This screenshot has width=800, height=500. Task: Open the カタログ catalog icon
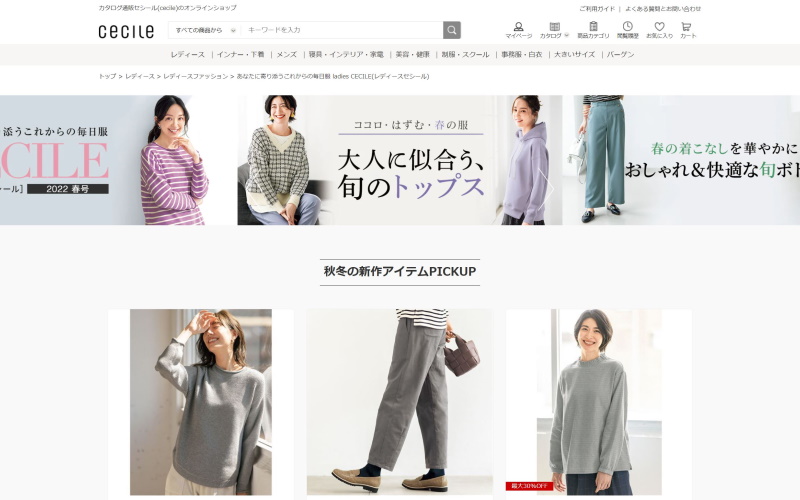(554, 30)
